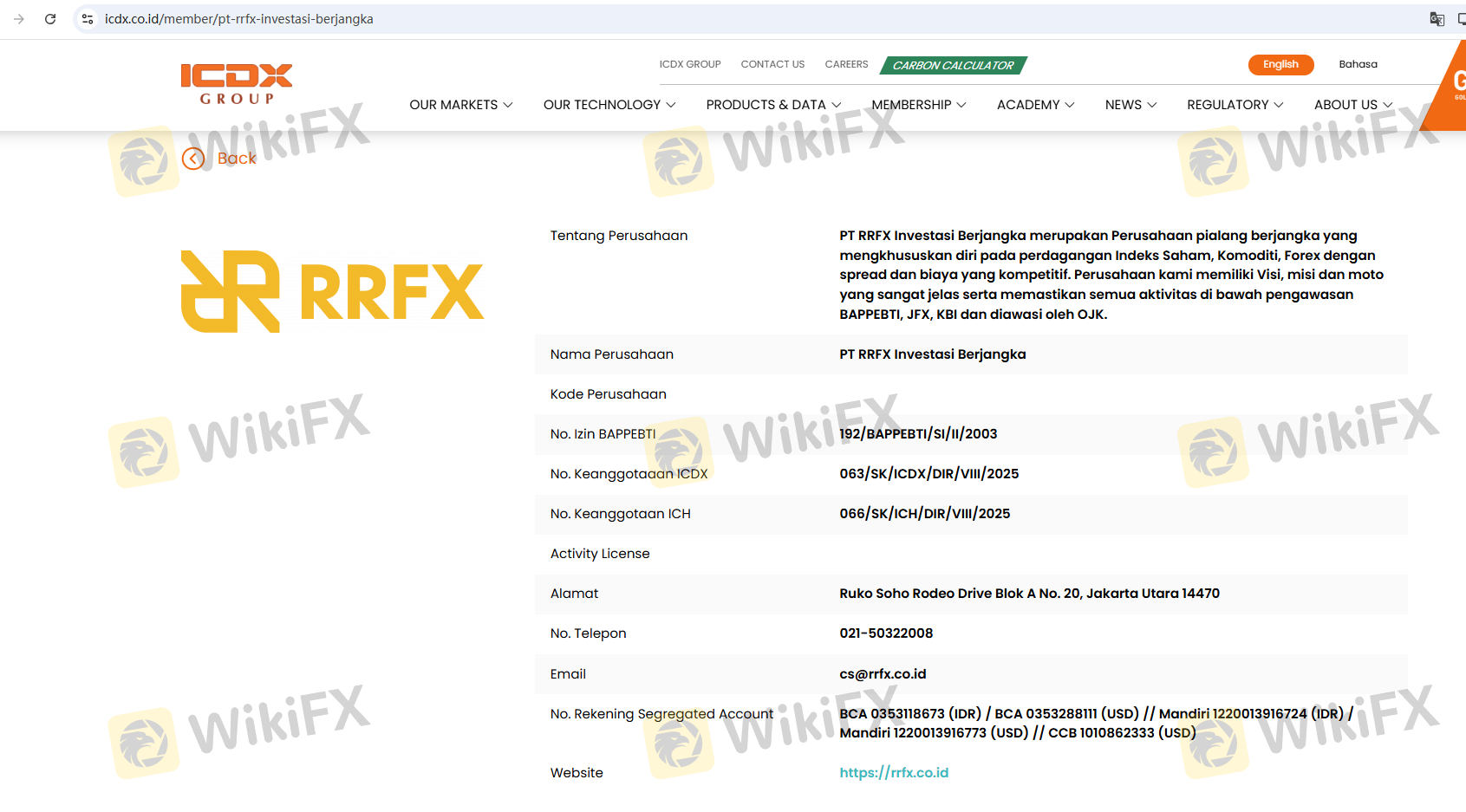Image resolution: width=1466 pixels, height=812 pixels.
Task: Visit the CAREERS link
Action: 846,64
